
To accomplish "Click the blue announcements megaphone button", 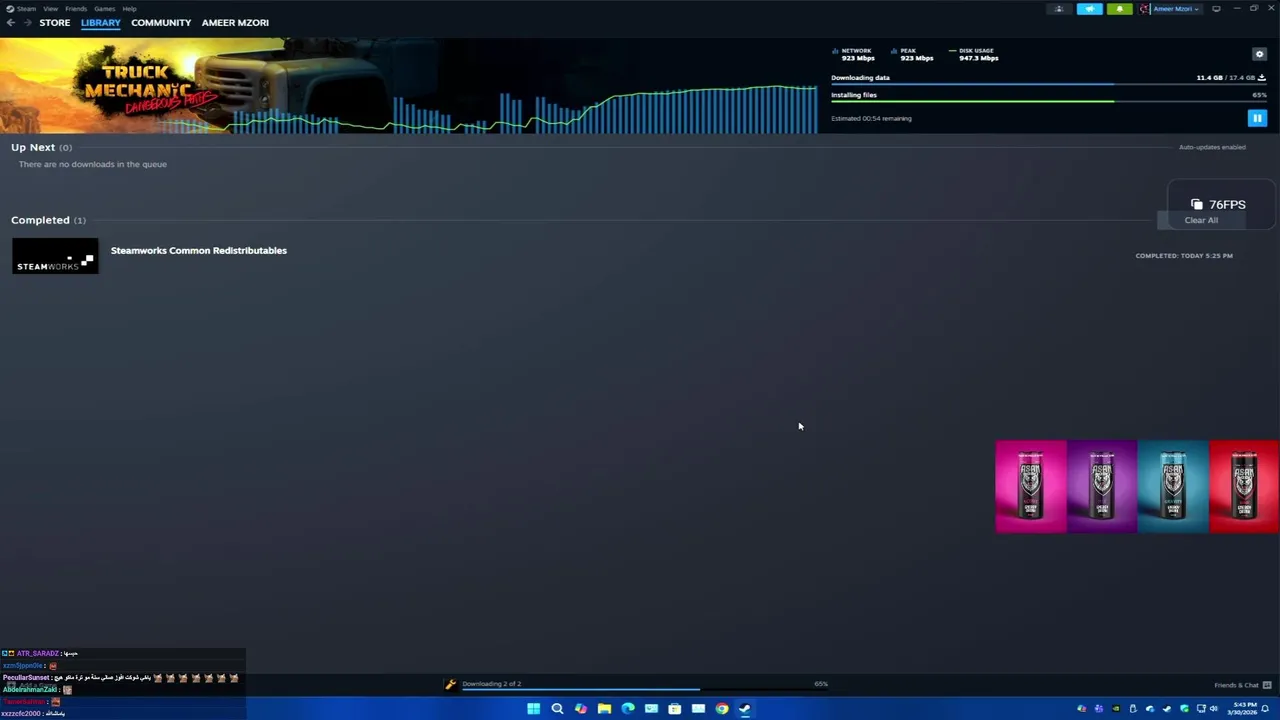I will 1090,9.
